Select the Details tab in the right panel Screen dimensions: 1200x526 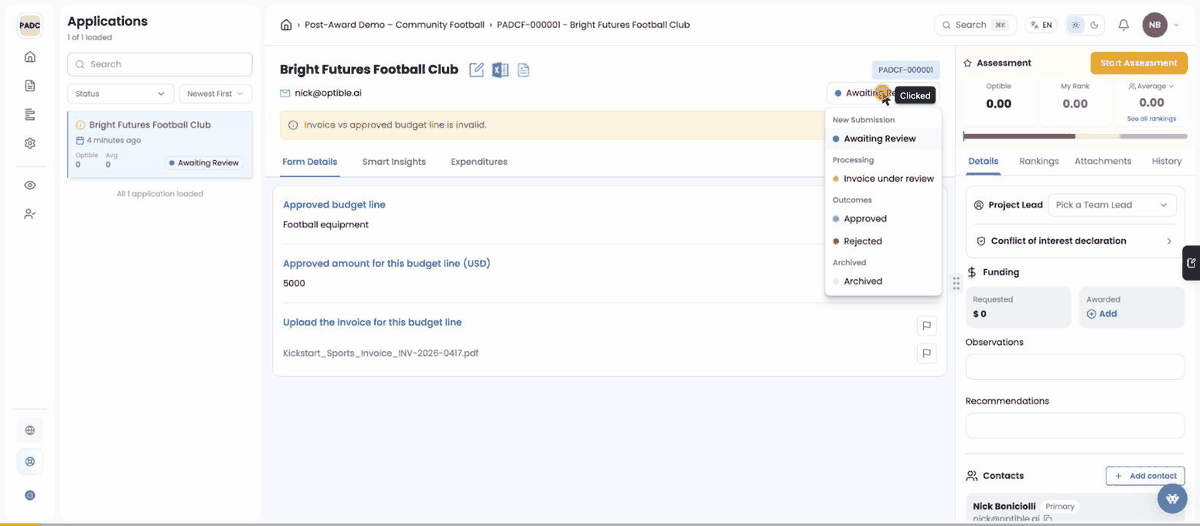[983, 161]
